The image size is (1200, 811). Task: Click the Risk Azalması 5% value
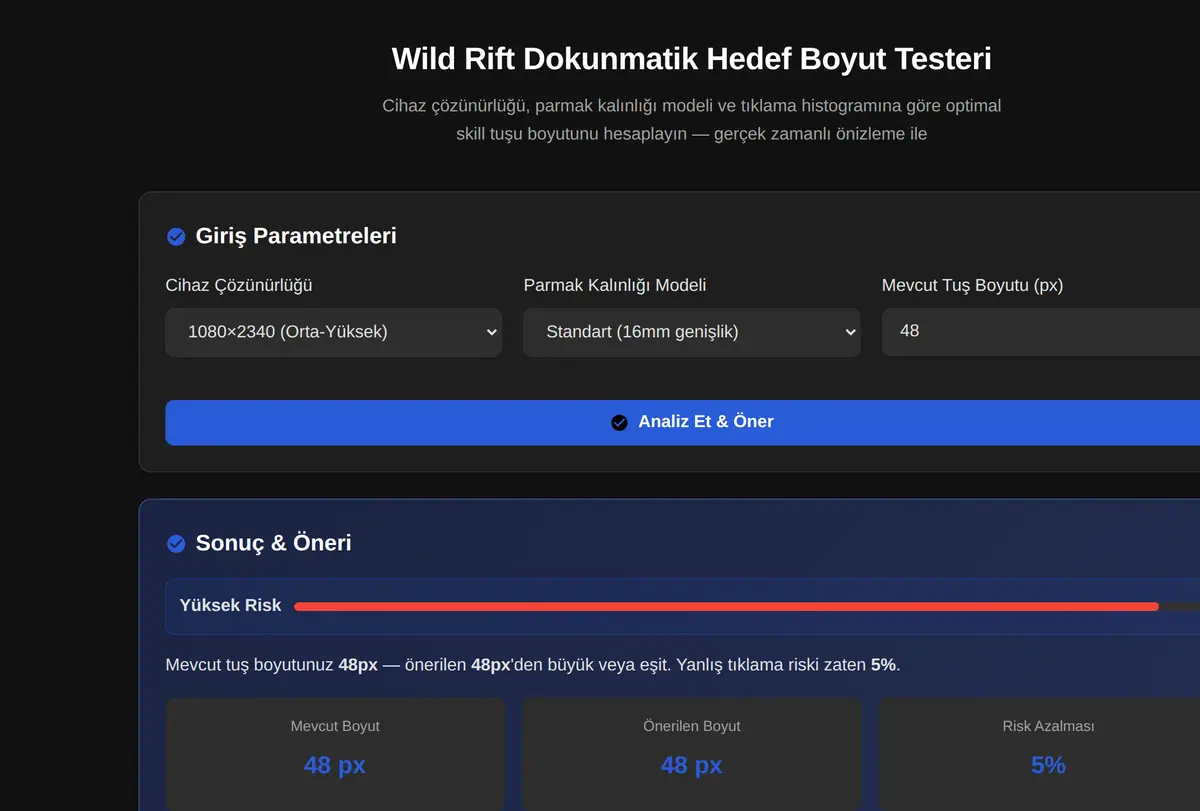[1048, 765]
